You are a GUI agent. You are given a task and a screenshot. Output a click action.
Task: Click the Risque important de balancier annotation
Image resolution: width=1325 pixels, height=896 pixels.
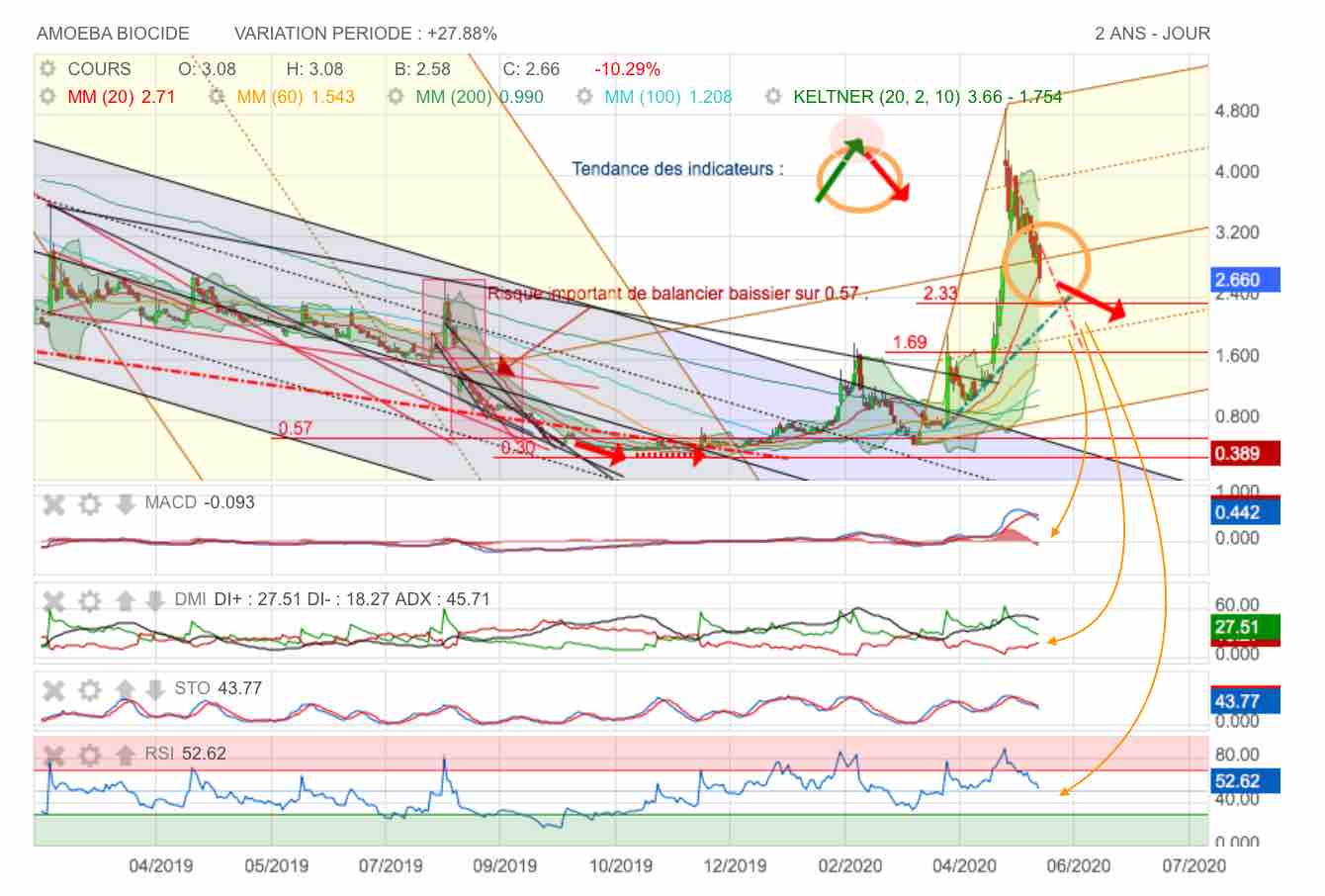click(x=677, y=294)
